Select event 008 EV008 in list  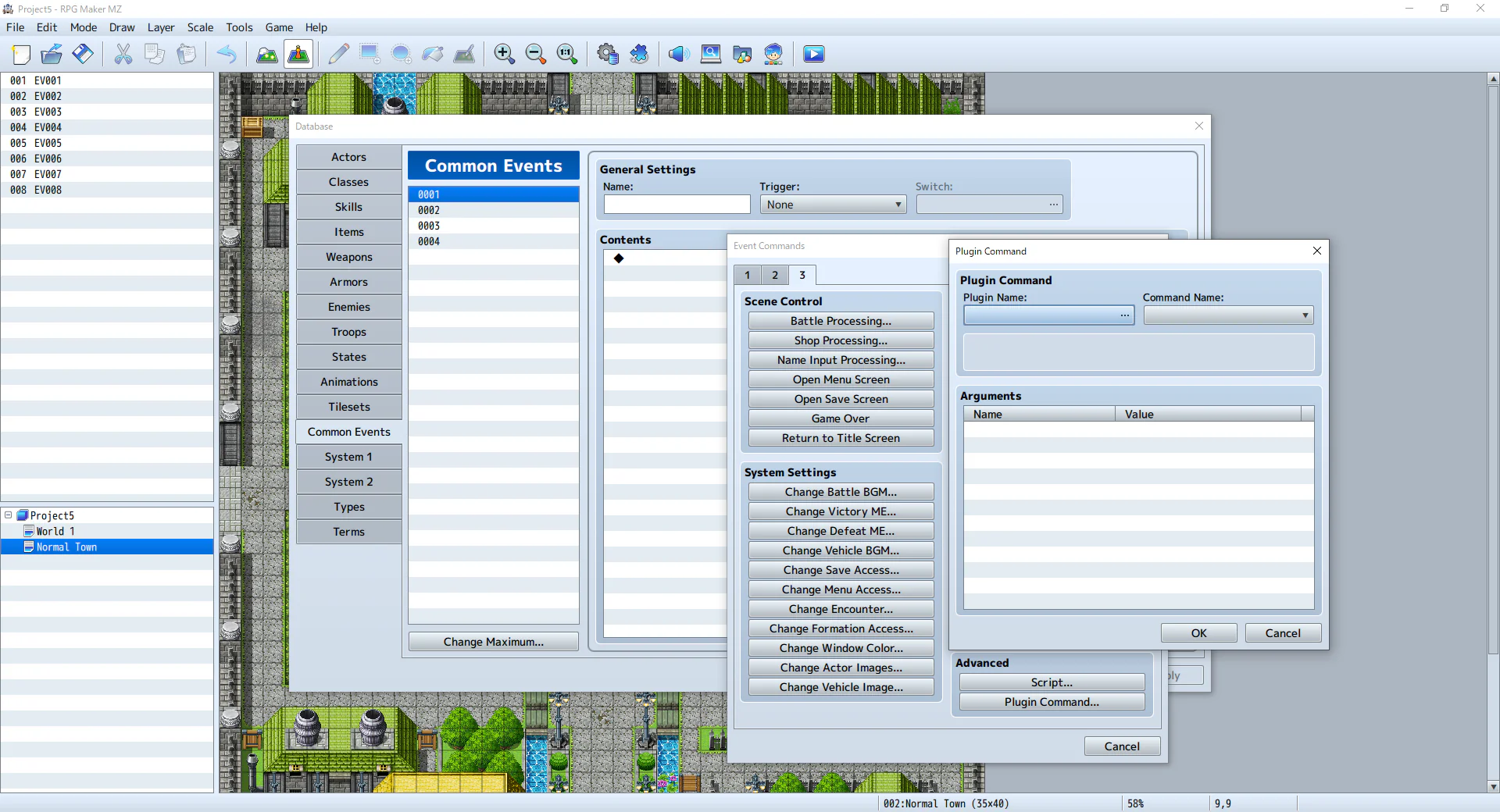click(x=107, y=190)
